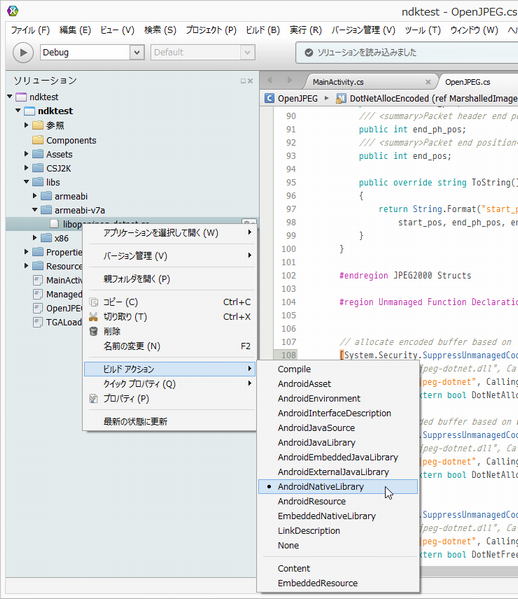The image size is (518, 599).
Task: Switch to the OpenJPEG.cs tab
Action: tap(468, 82)
